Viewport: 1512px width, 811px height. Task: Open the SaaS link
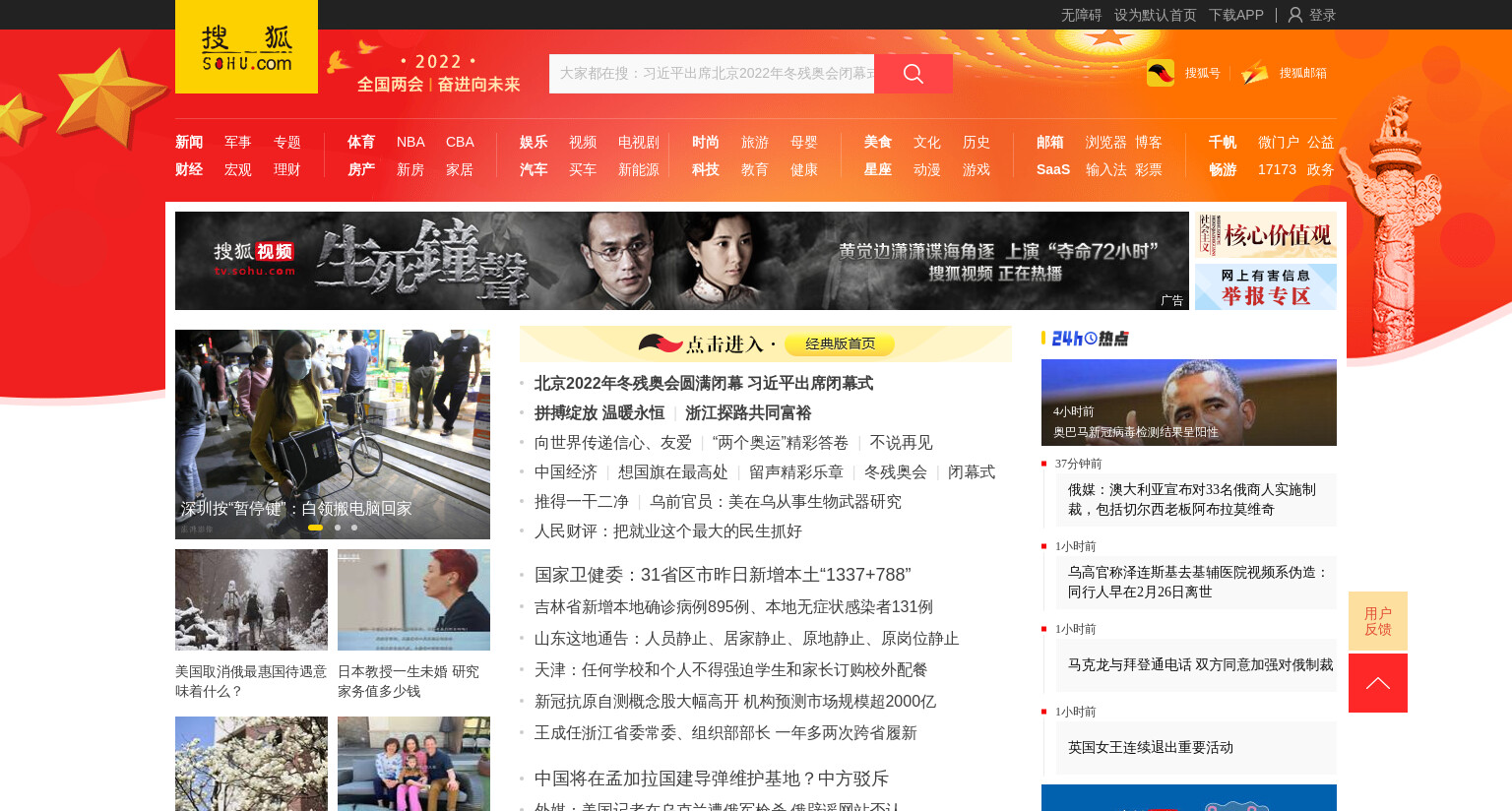click(1053, 169)
